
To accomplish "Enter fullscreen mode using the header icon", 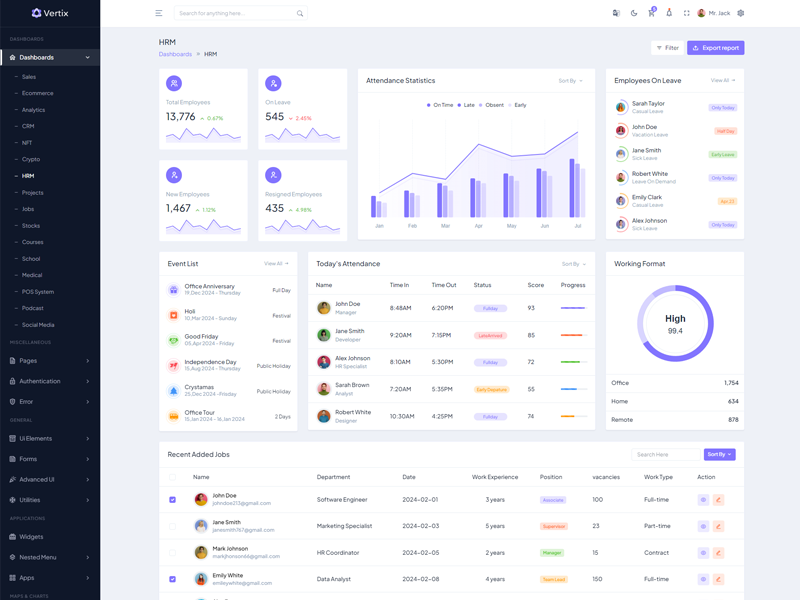I will tap(686, 13).
